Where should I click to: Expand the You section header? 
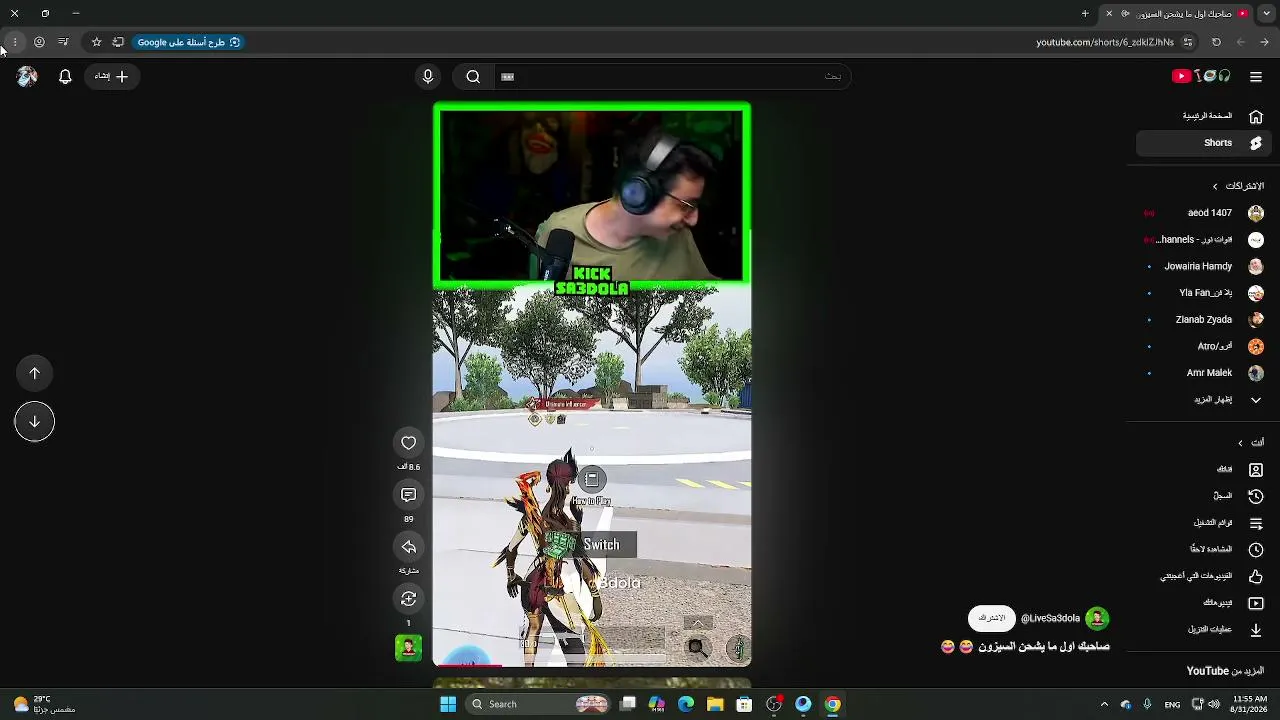(1250, 443)
